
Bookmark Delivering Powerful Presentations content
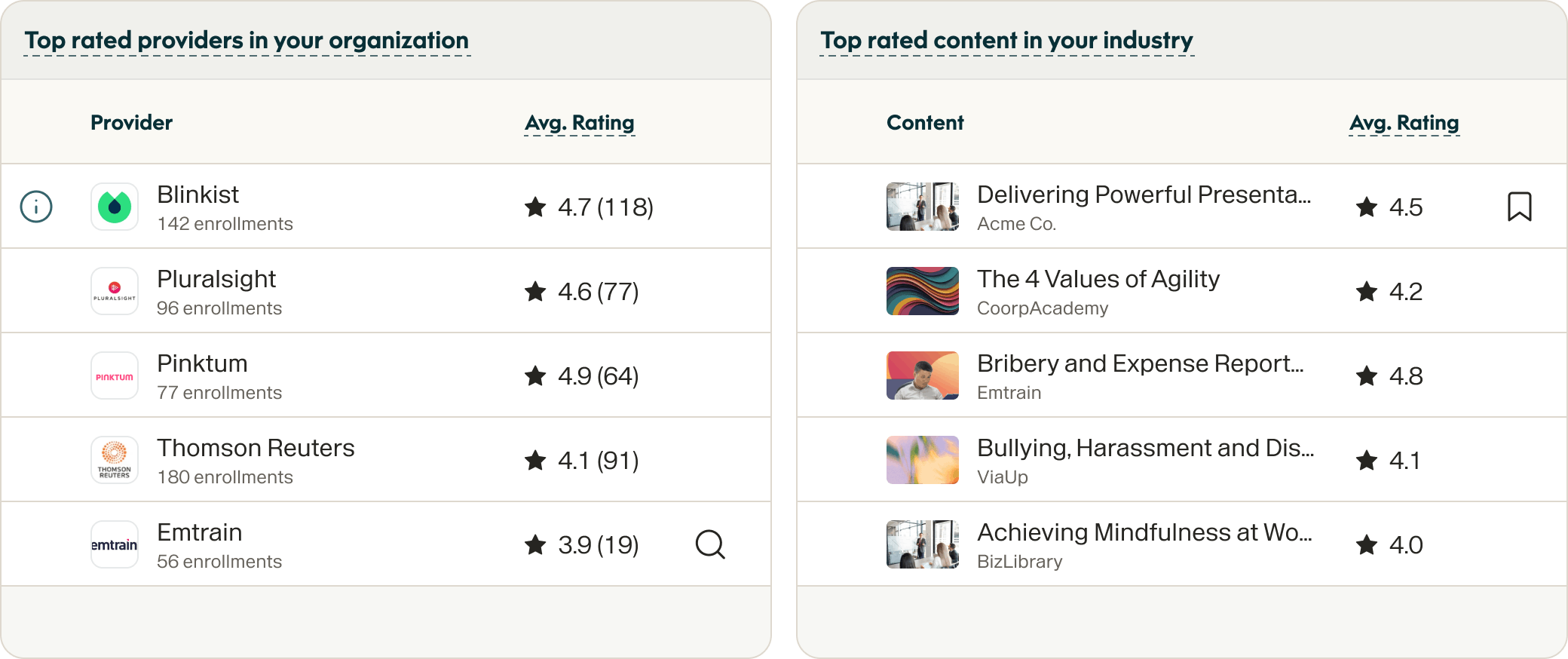click(x=1519, y=207)
